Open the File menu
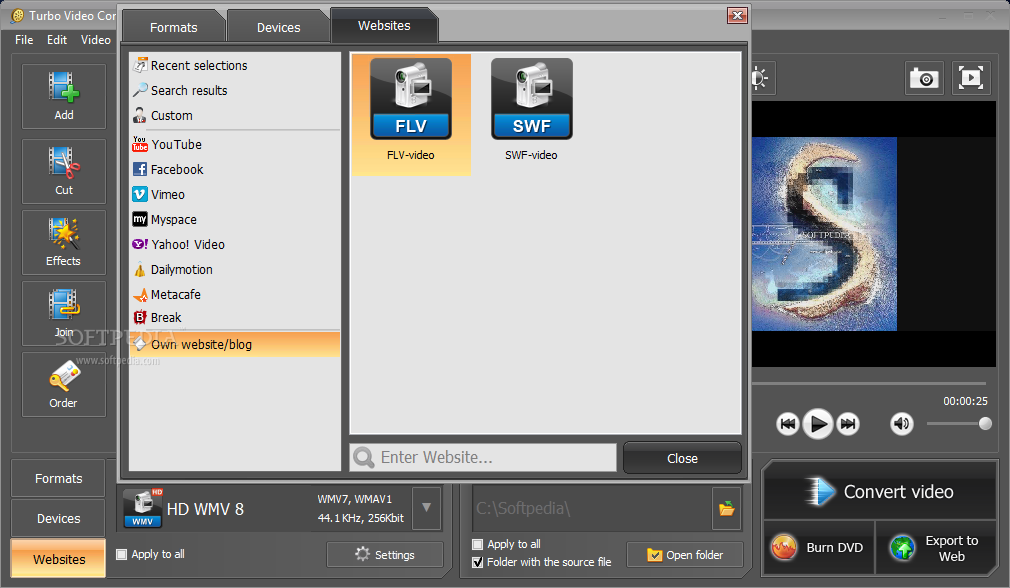This screenshot has width=1010, height=588. (x=24, y=40)
